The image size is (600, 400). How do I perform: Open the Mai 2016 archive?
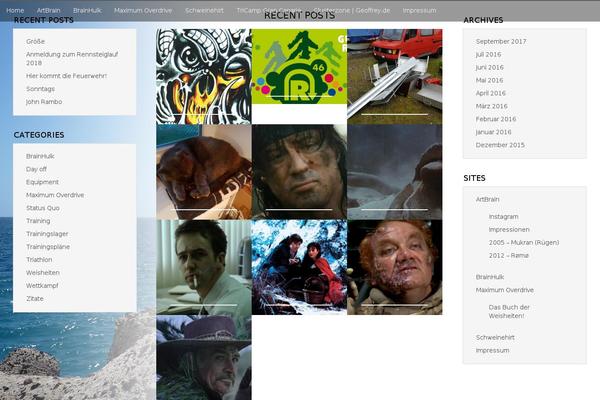tap(489, 80)
